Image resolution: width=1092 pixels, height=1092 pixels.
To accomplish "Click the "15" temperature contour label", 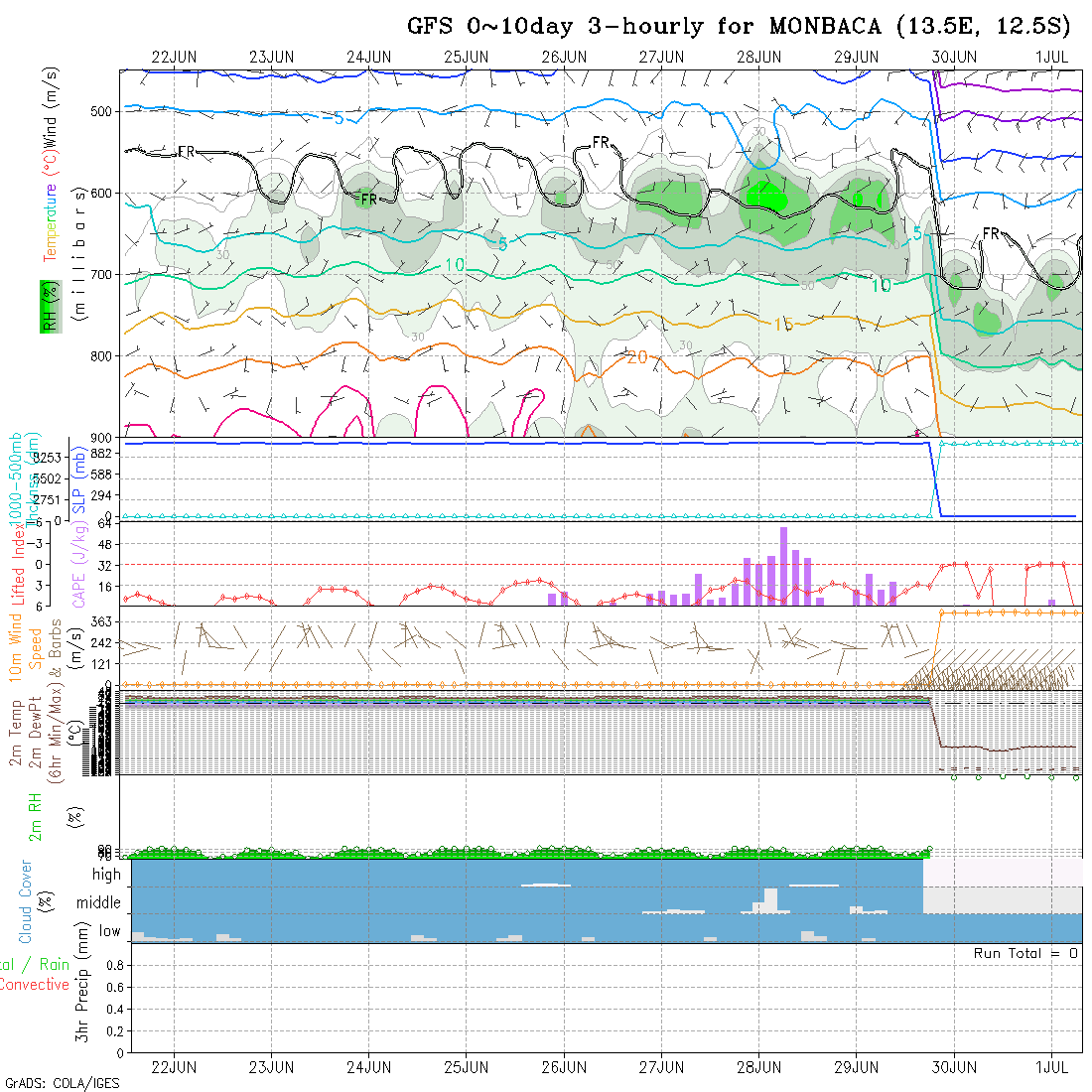I will point(783,325).
